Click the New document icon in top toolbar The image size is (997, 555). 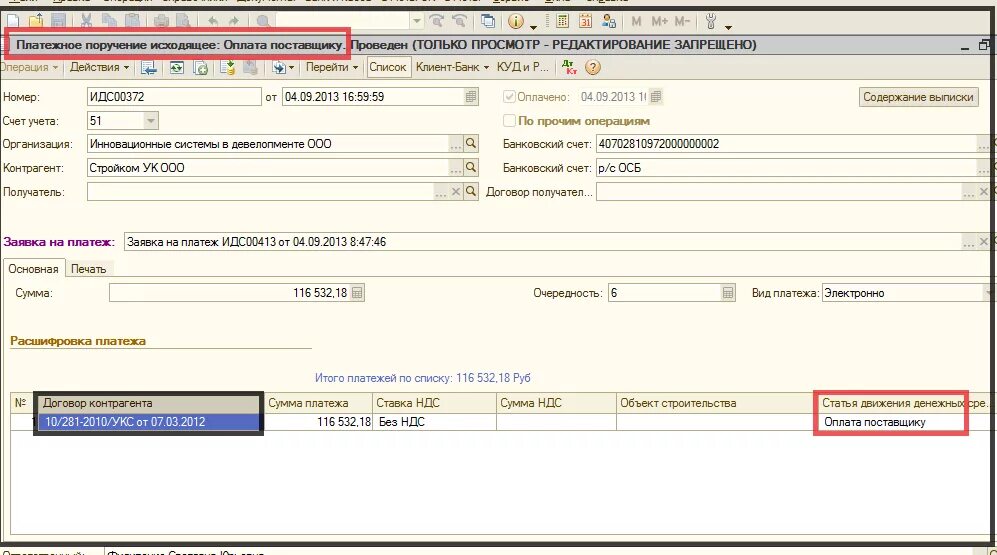(x=13, y=21)
